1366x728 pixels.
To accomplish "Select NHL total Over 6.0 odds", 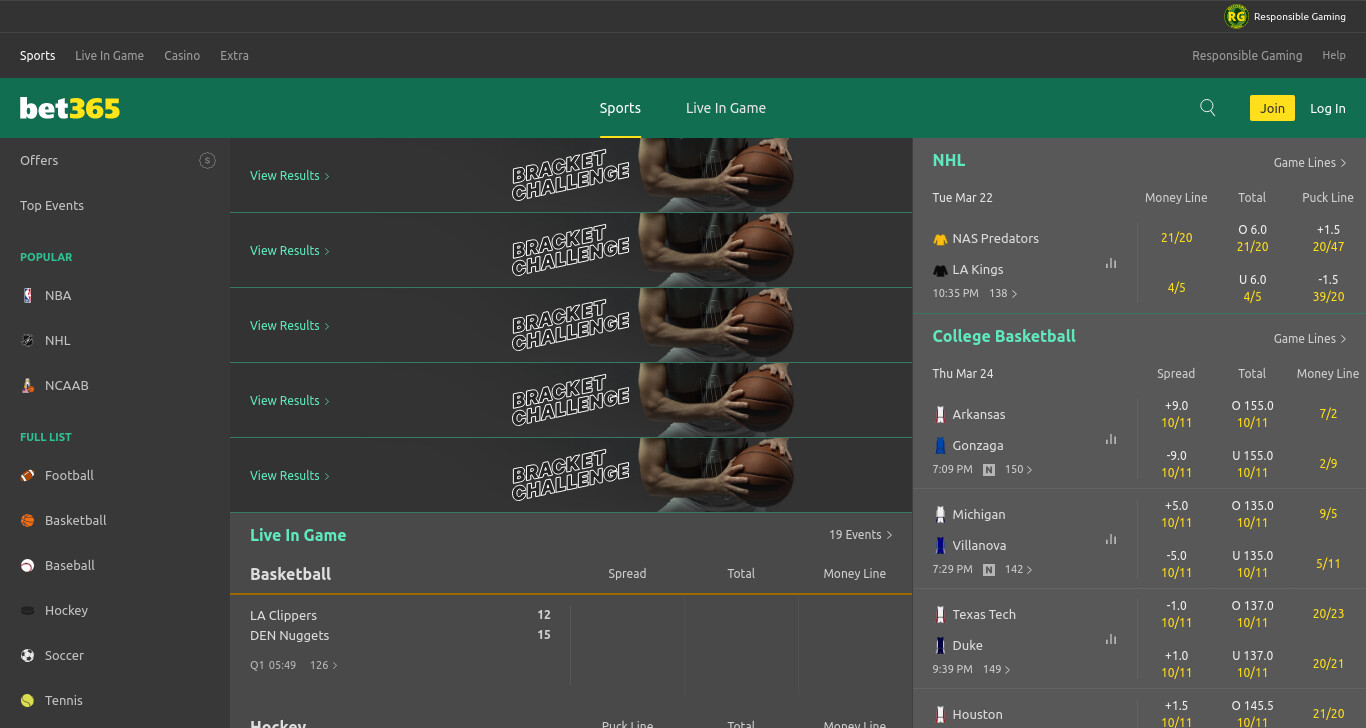I will [x=1252, y=238].
